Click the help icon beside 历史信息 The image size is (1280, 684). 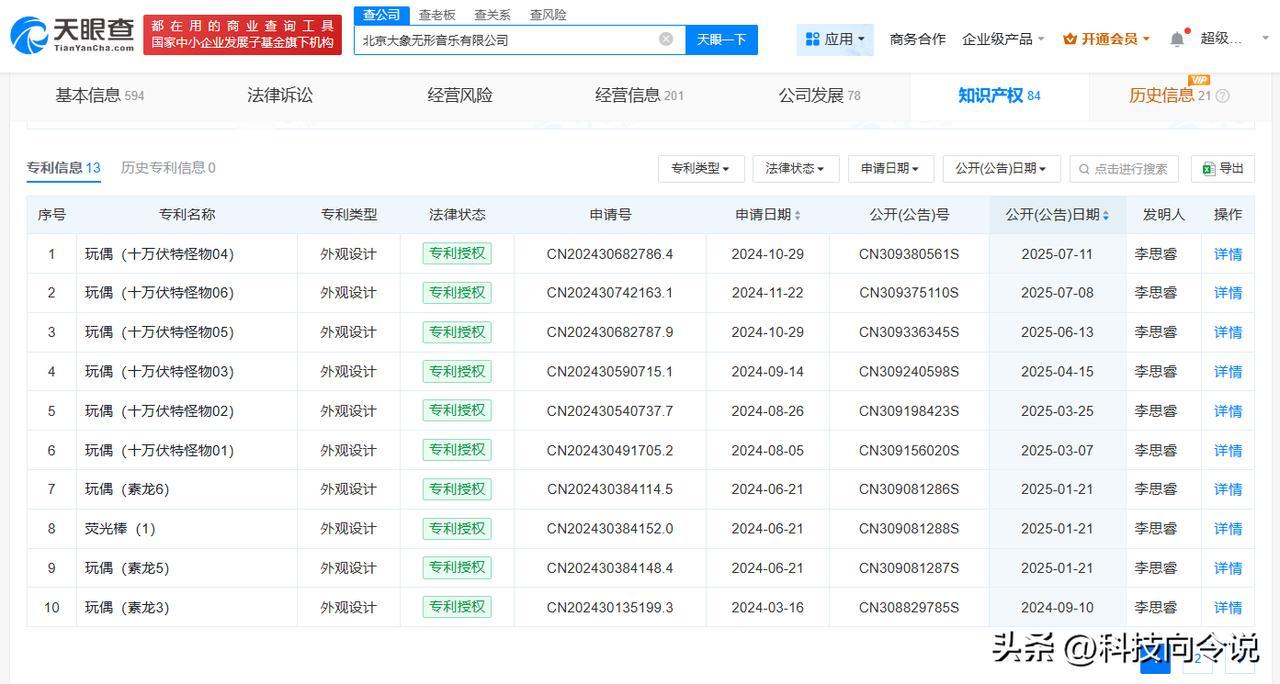[1222, 96]
